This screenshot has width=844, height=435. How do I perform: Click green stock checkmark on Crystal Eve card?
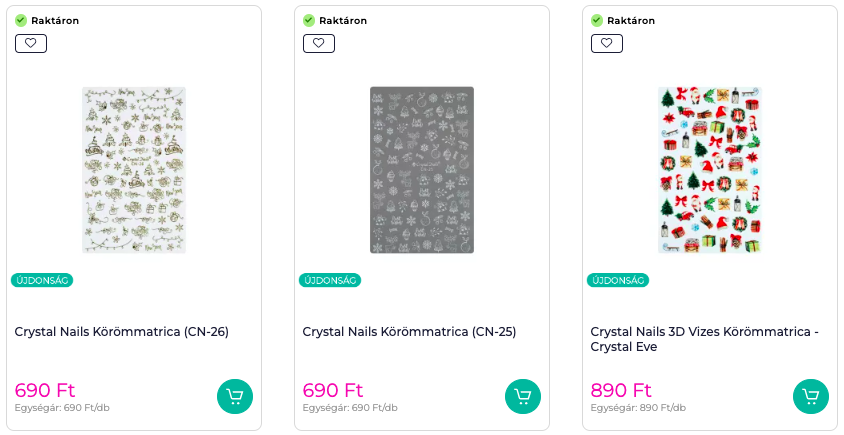597,20
